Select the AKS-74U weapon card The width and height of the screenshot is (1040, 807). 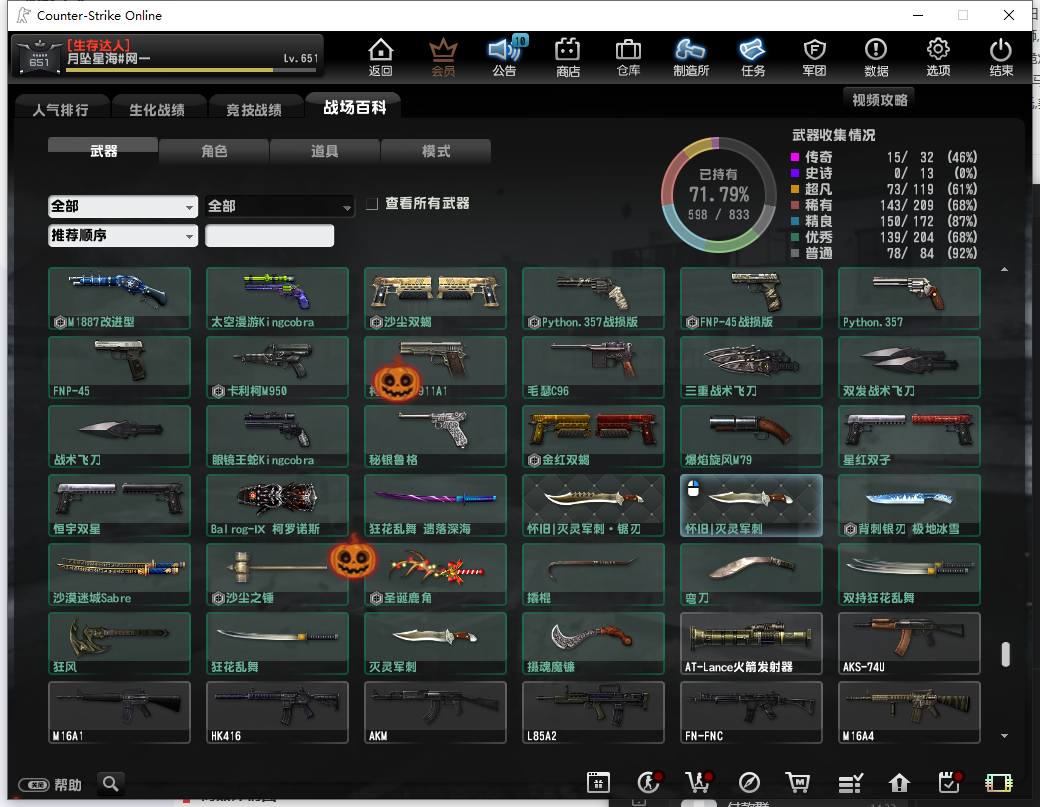tap(909, 643)
